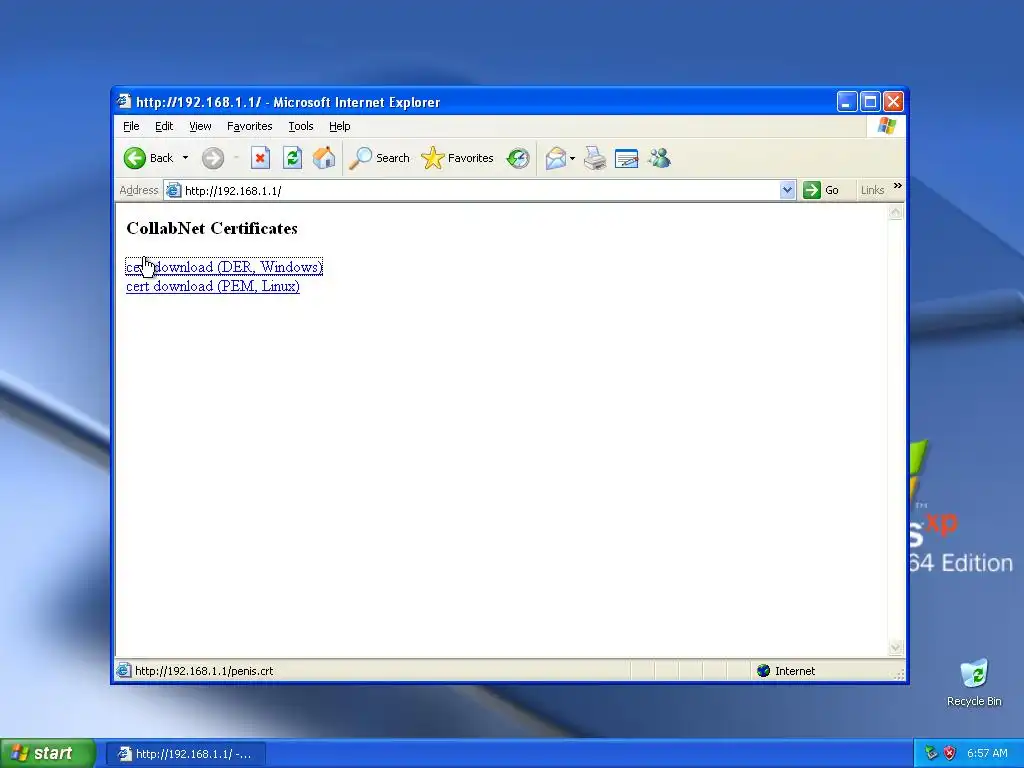Open the Favorites pane with star icon
Image resolution: width=1024 pixels, height=768 pixels.
click(x=457, y=158)
